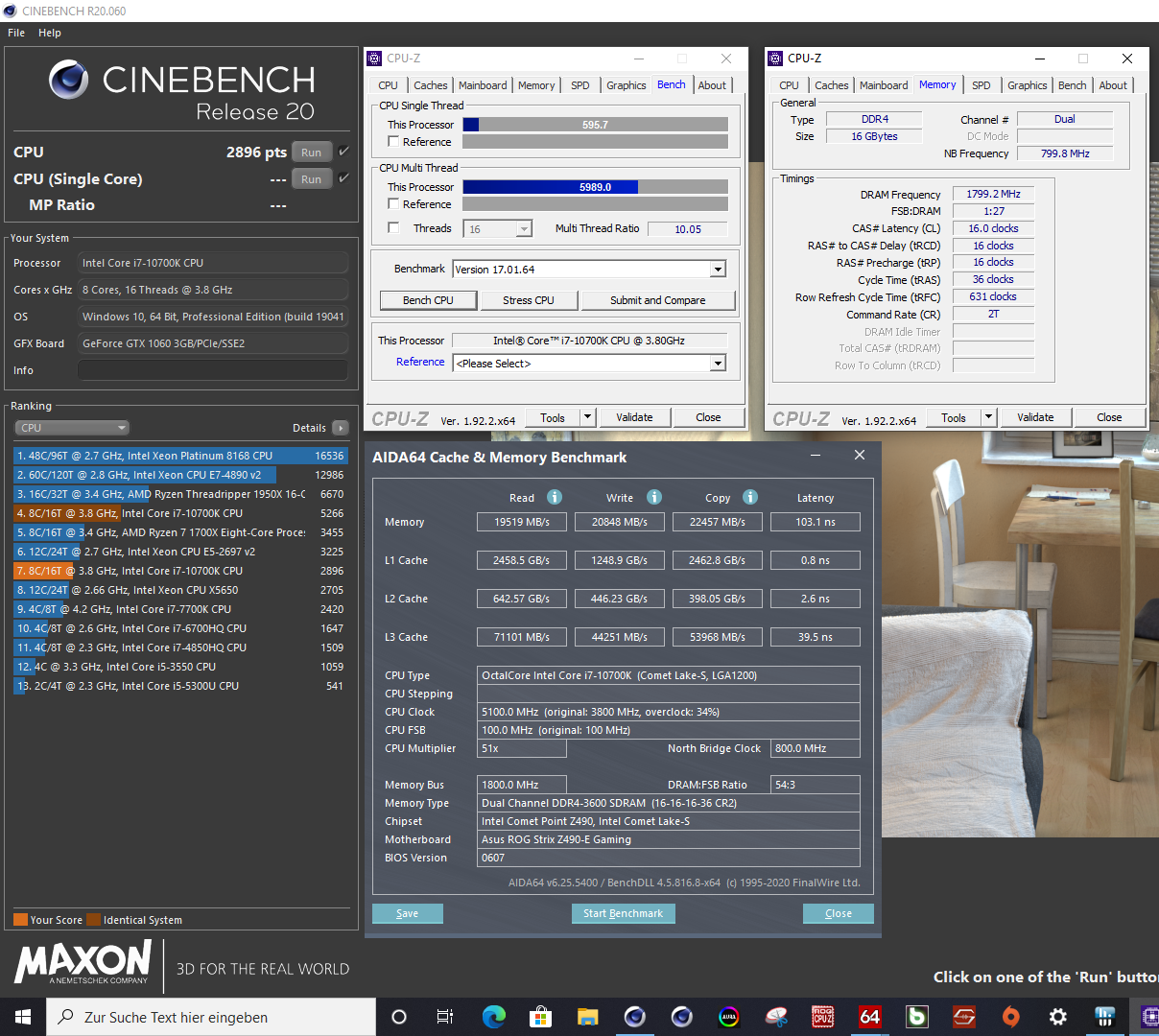
Task: Open Mainboard tab in CPU-Z Bench window
Action: pyautogui.click(x=483, y=85)
